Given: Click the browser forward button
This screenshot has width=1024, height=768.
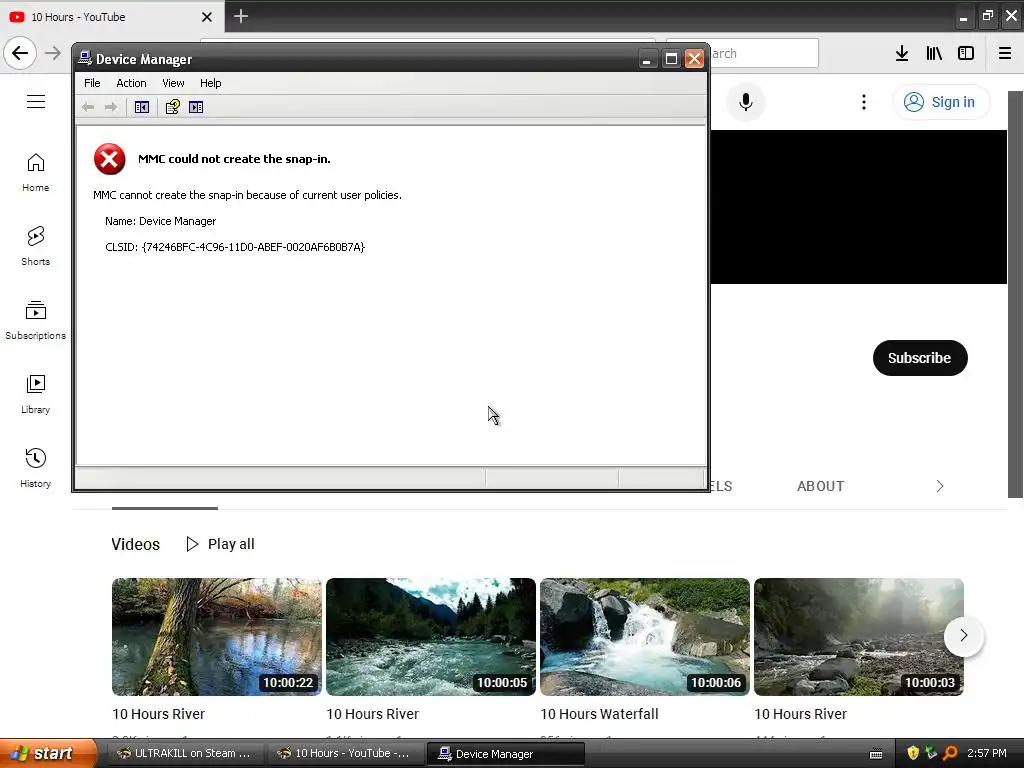Looking at the screenshot, I should [53, 53].
